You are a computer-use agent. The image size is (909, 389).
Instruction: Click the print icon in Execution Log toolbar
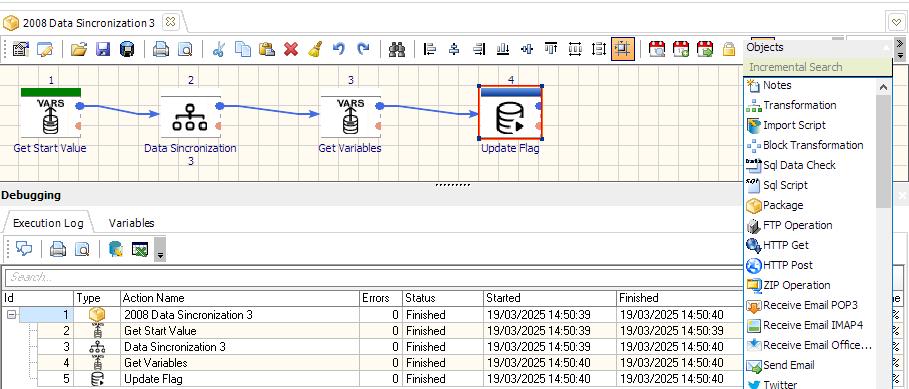click(x=57, y=249)
